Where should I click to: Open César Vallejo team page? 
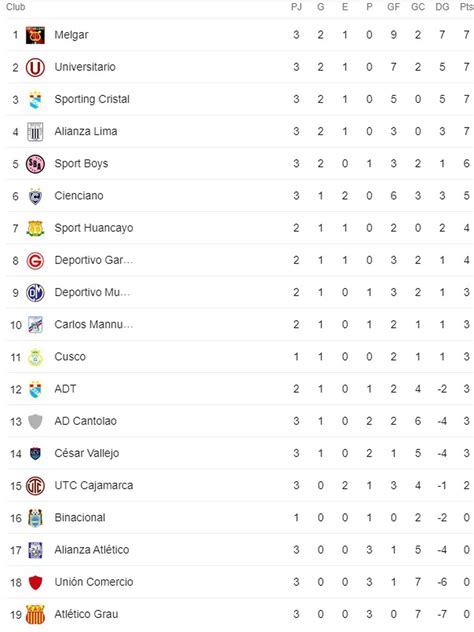(x=87, y=453)
